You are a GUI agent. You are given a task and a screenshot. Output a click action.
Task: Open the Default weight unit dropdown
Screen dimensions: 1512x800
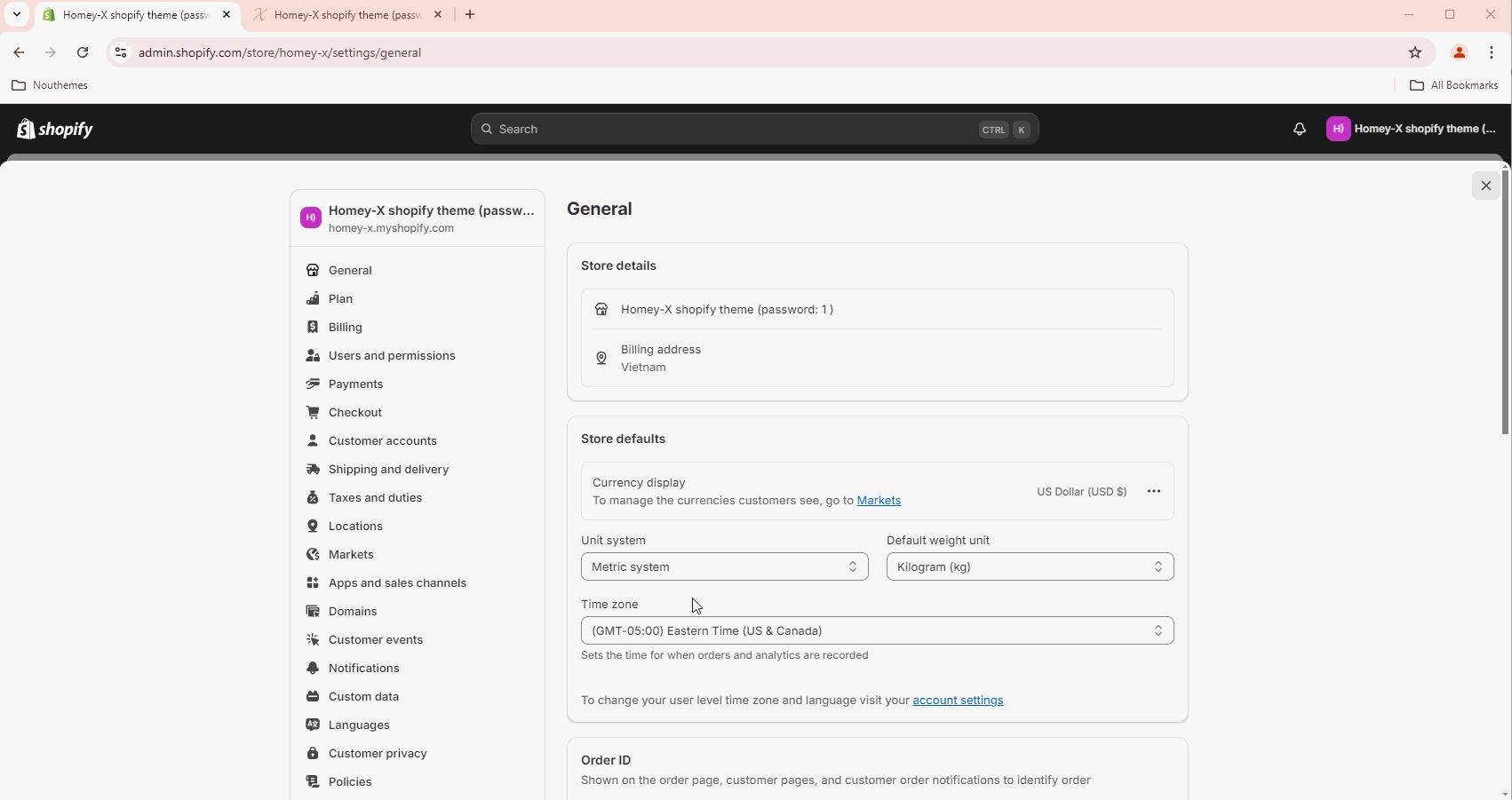pyautogui.click(x=1030, y=567)
